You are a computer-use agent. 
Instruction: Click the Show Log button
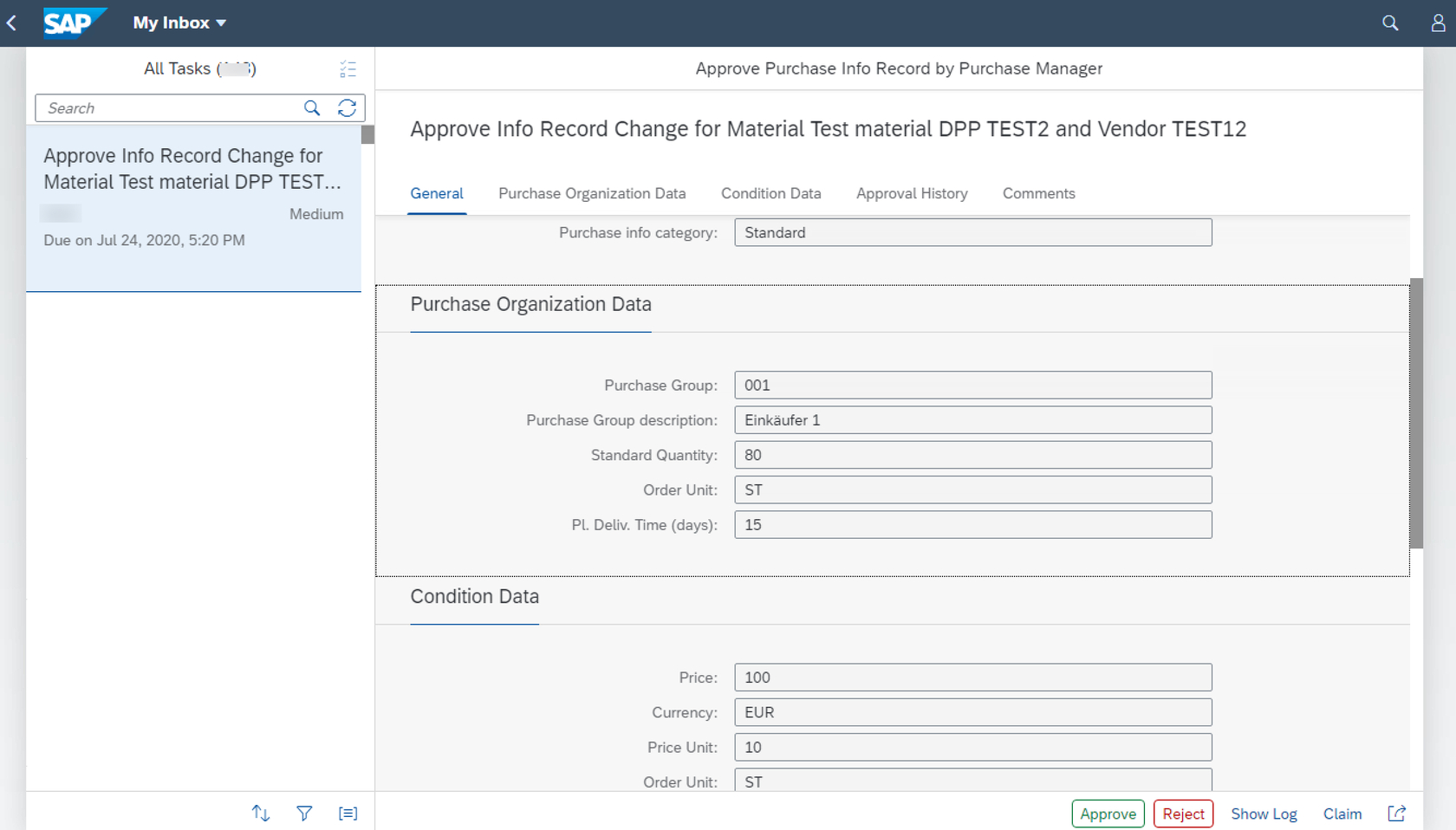[1264, 814]
